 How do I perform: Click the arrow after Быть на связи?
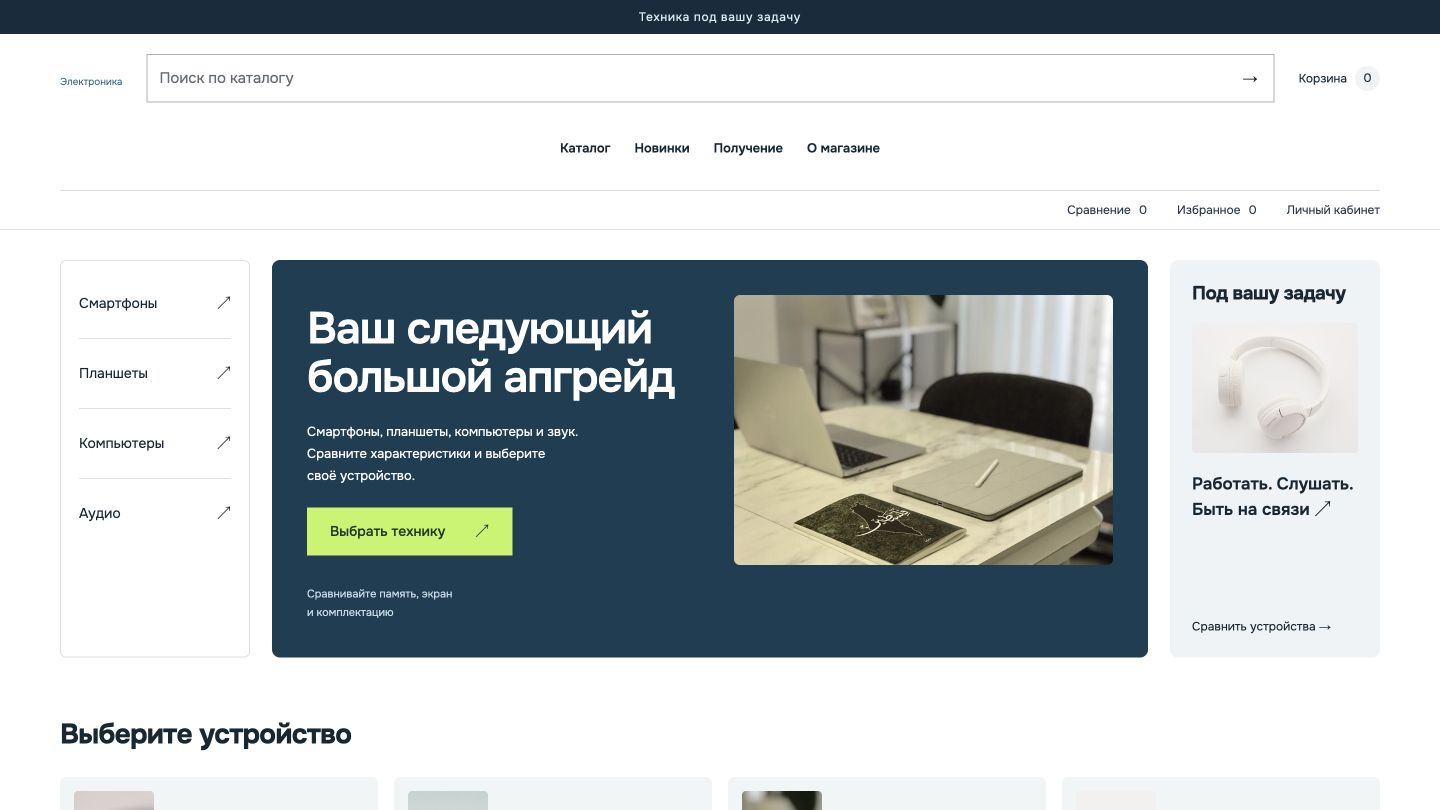1323,509
